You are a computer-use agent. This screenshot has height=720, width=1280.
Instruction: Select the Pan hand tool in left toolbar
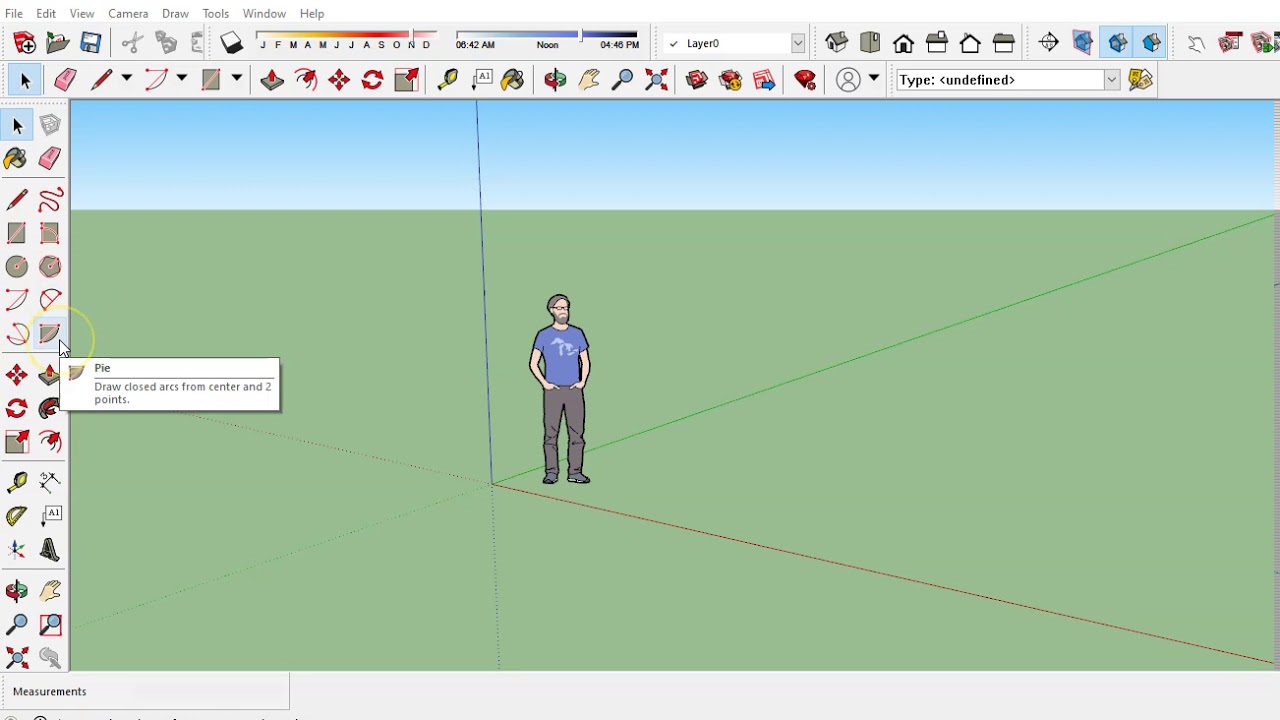[50, 591]
